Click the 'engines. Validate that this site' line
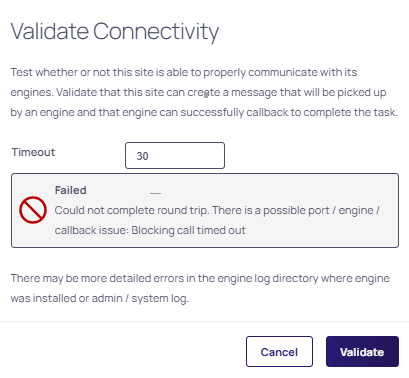409x378 pixels. pos(198,92)
